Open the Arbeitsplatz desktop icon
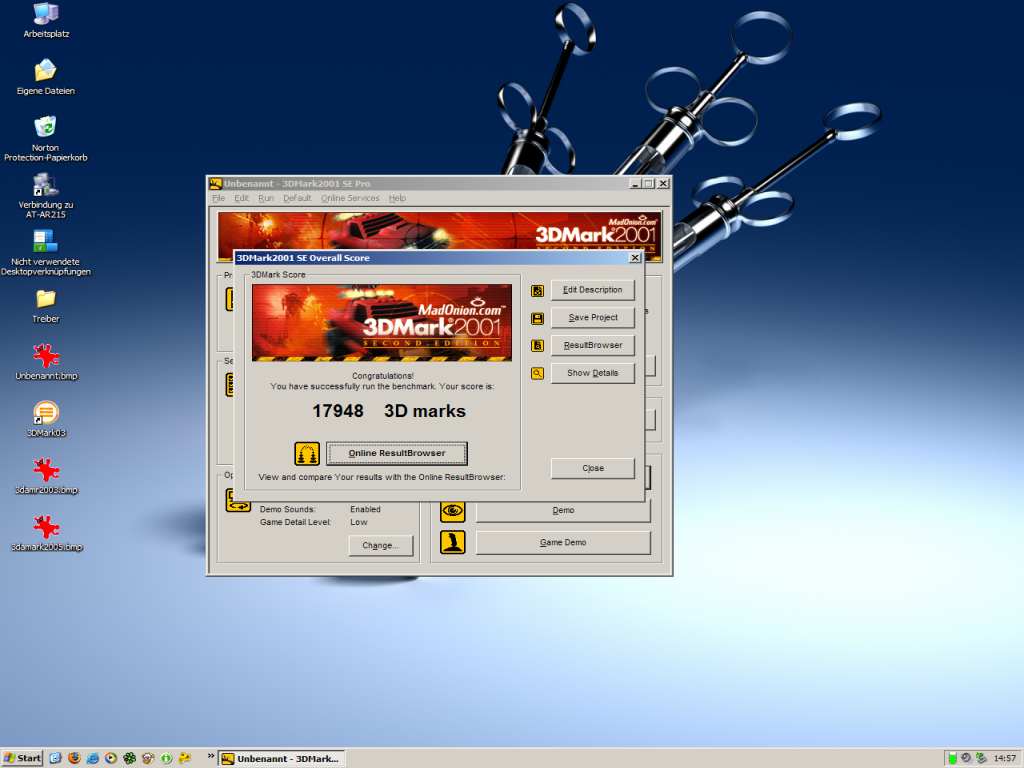The height and width of the screenshot is (768, 1024). pos(46,14)
